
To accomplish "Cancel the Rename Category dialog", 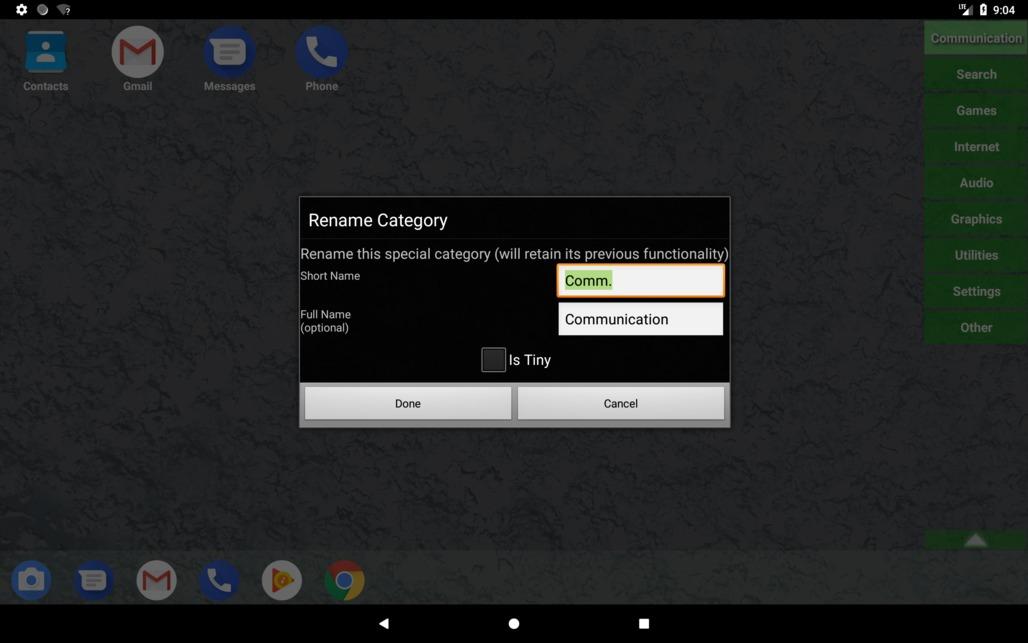I will tap(620, 403).
